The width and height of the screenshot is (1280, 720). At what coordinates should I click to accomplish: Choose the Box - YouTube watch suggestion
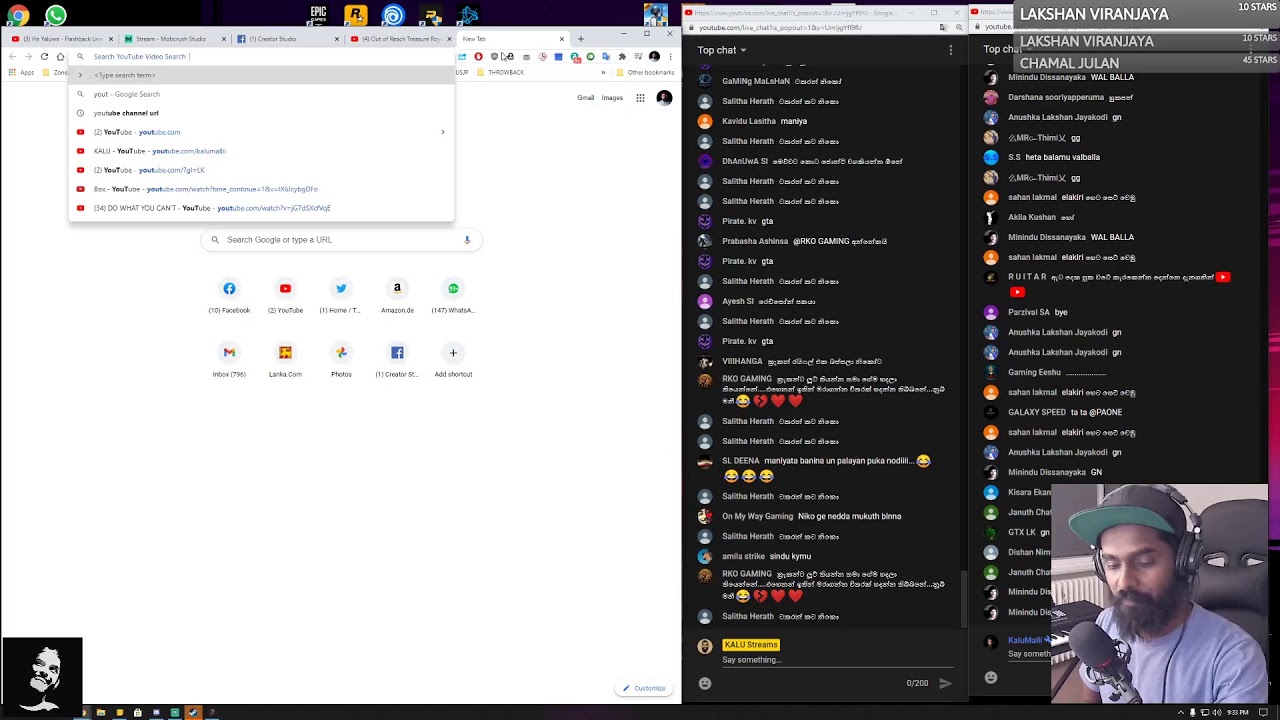(261, 189)
